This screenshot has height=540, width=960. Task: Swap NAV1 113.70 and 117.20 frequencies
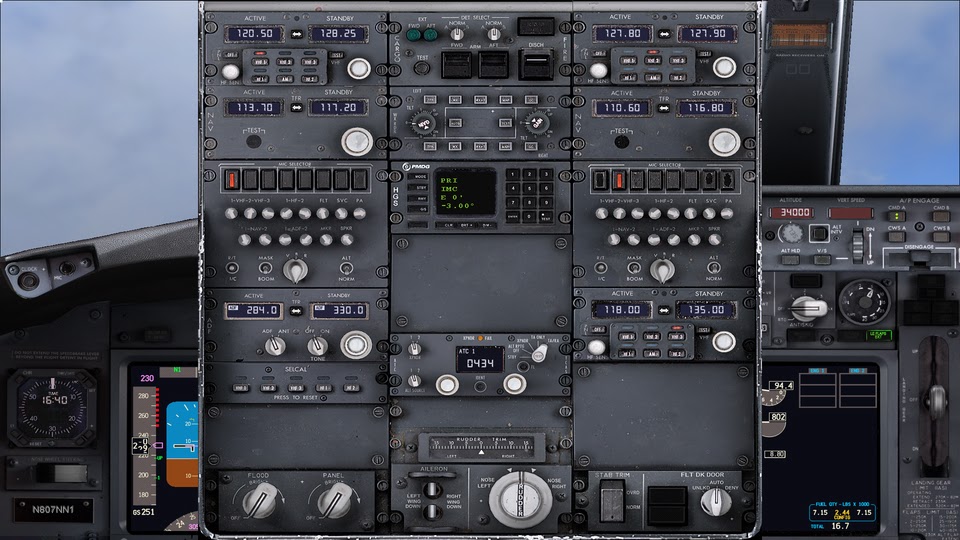pos(296,108)
